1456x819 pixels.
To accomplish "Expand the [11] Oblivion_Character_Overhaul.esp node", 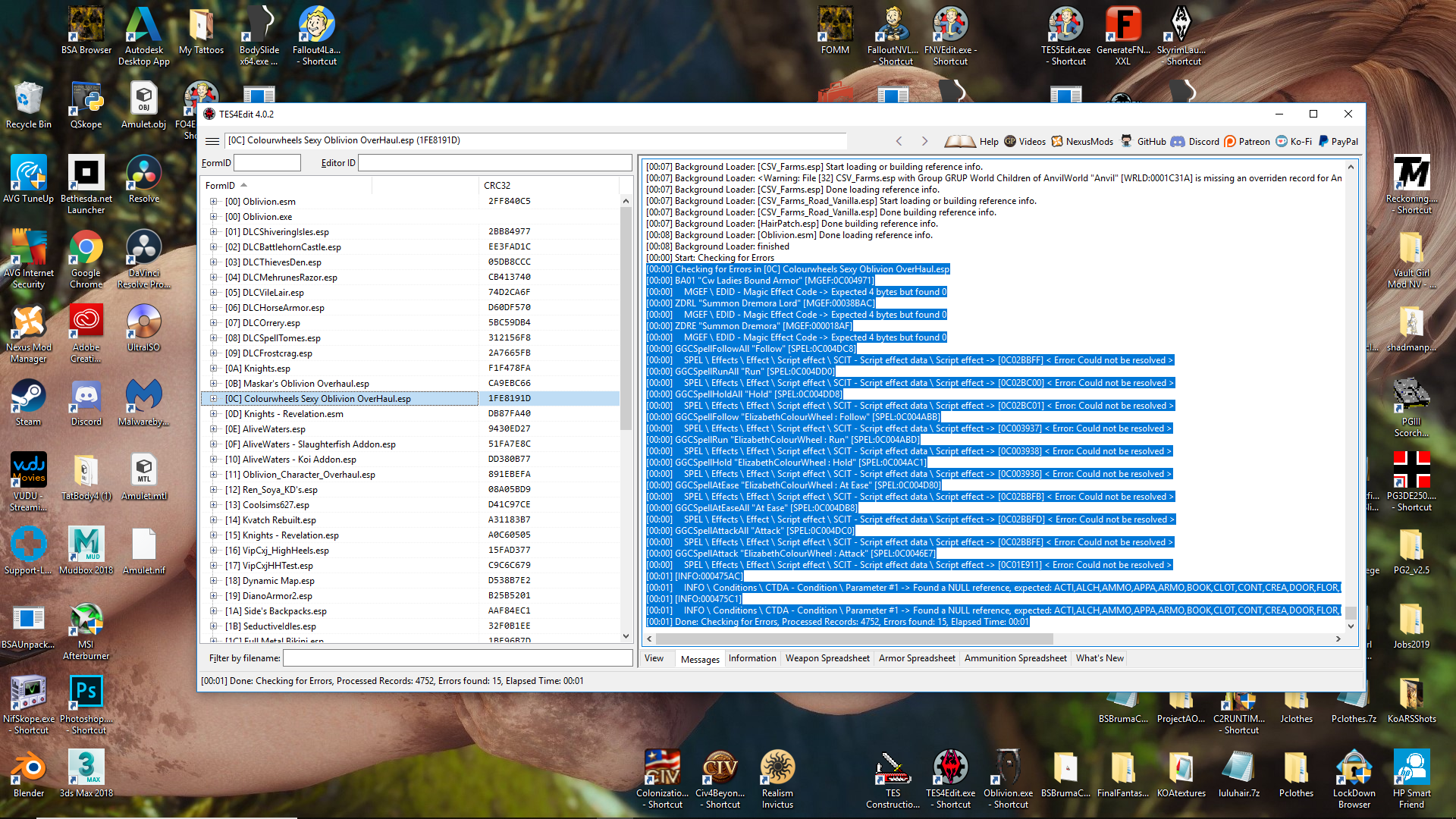I will 213,475.
